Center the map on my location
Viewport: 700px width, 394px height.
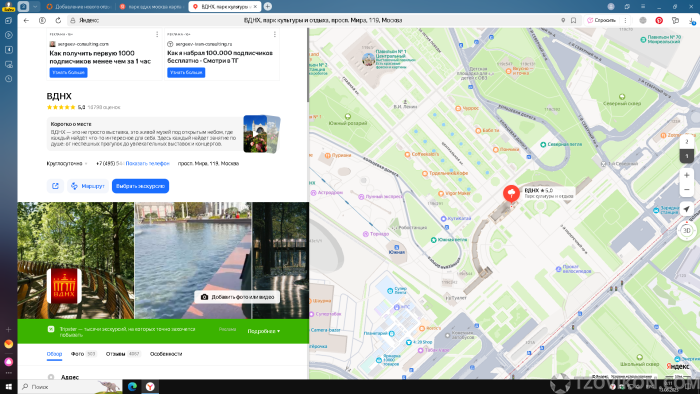687,209
